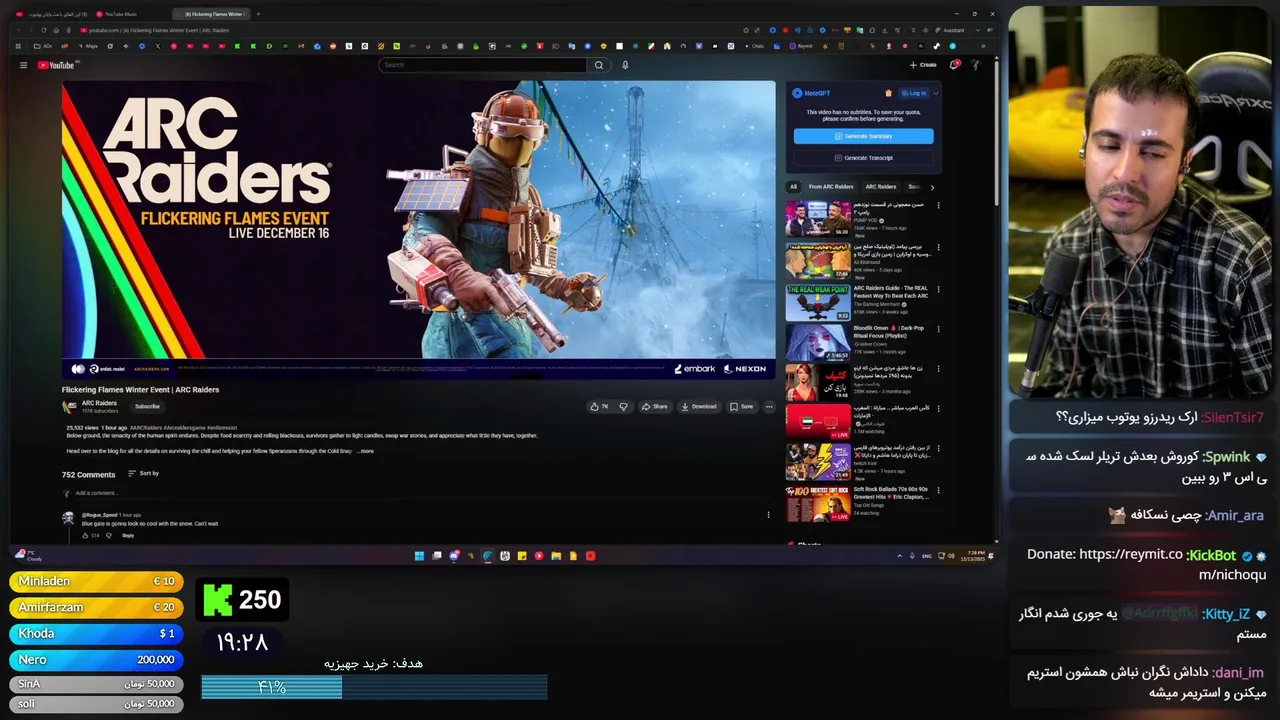1280x720 pixels.
Task: Expand the description with ...more
Action: point(365,451)
